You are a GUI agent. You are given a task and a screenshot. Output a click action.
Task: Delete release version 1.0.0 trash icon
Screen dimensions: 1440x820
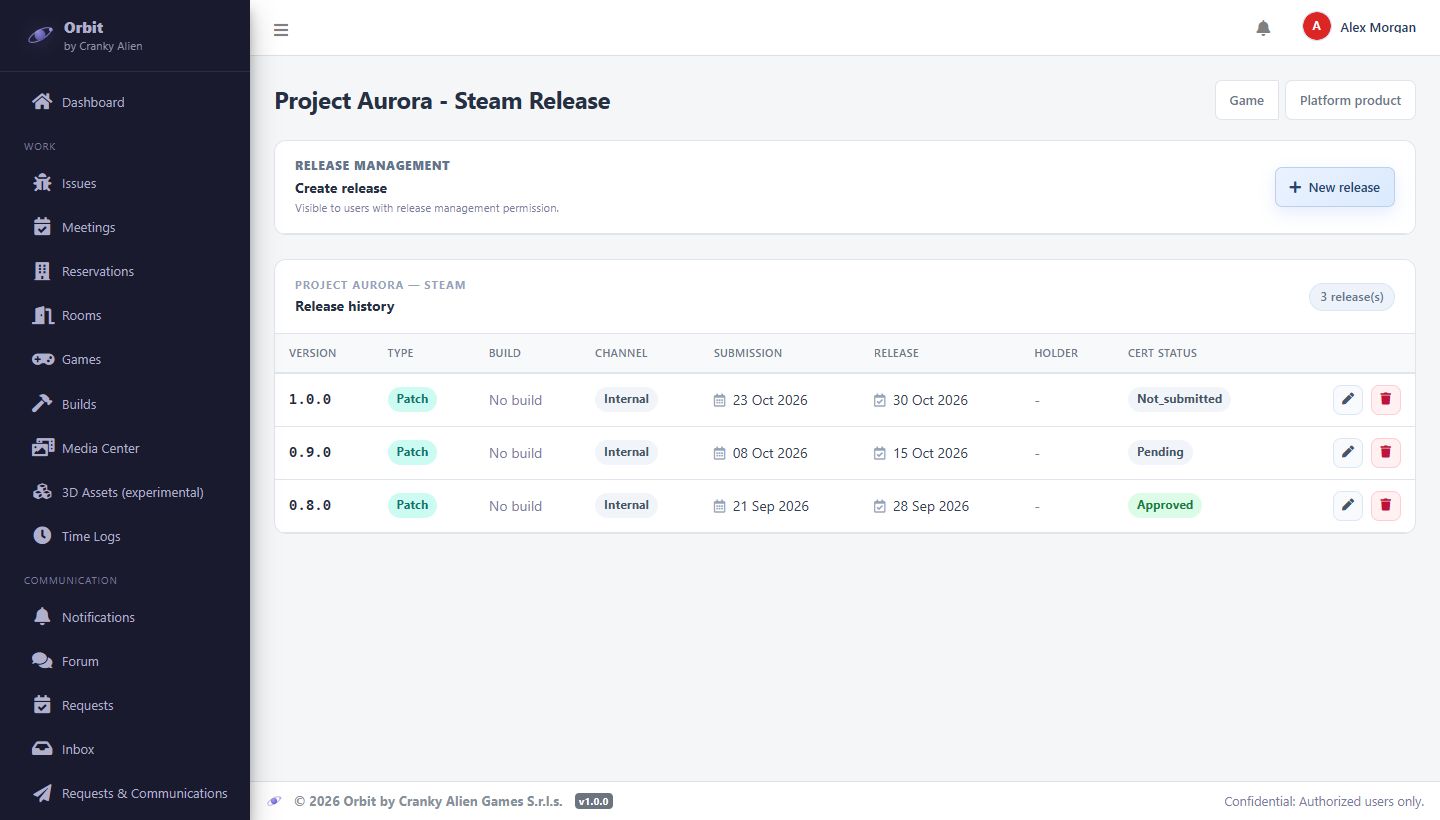1385,399
